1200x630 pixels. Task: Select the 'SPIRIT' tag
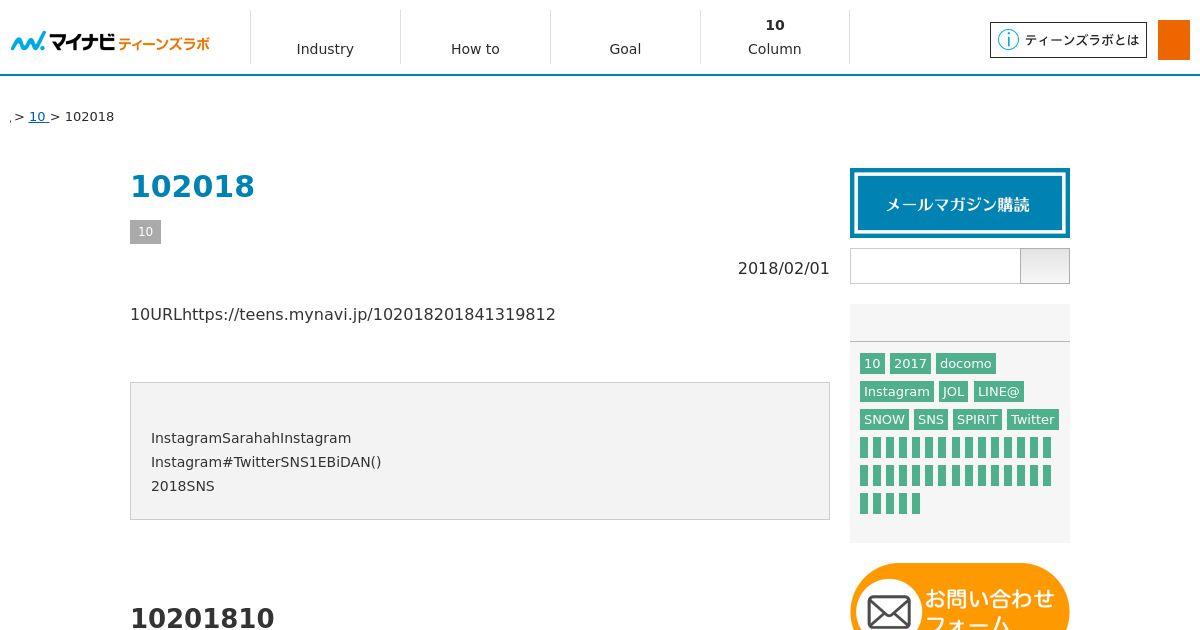pyautogui.click(x=977, y=420)
